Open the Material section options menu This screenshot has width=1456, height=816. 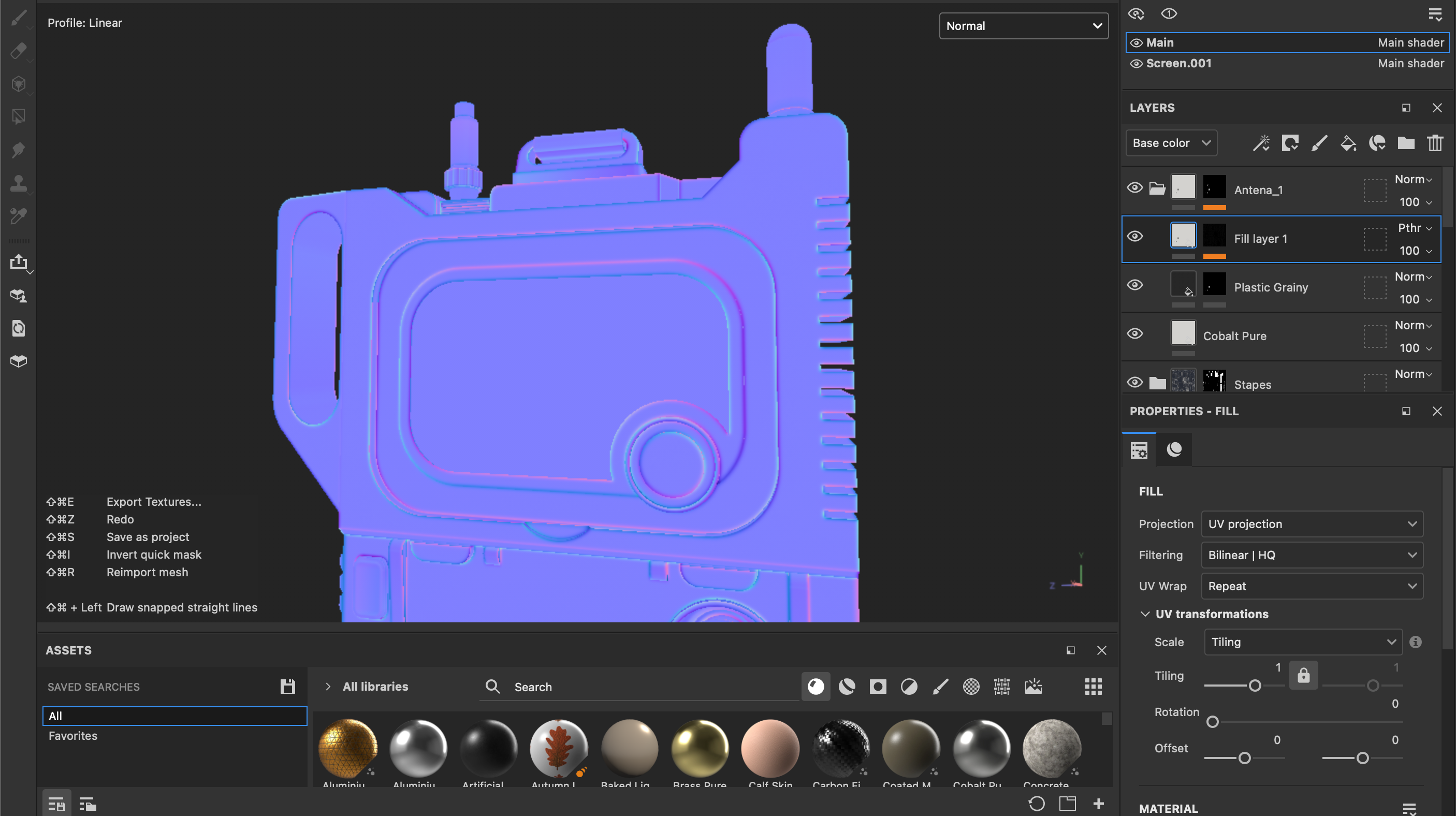(1409, 809)
